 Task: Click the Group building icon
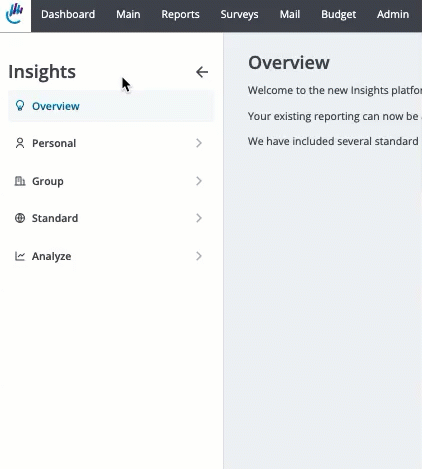(x=20, y=181)
